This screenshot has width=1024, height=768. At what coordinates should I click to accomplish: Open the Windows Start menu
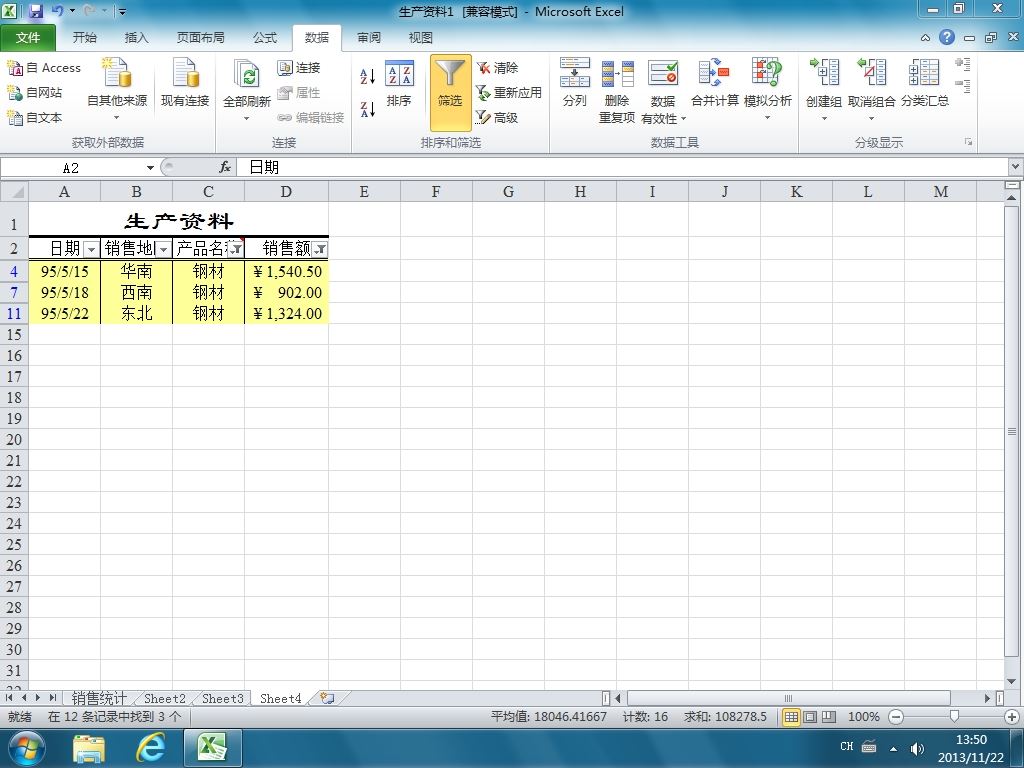point(27,748)
